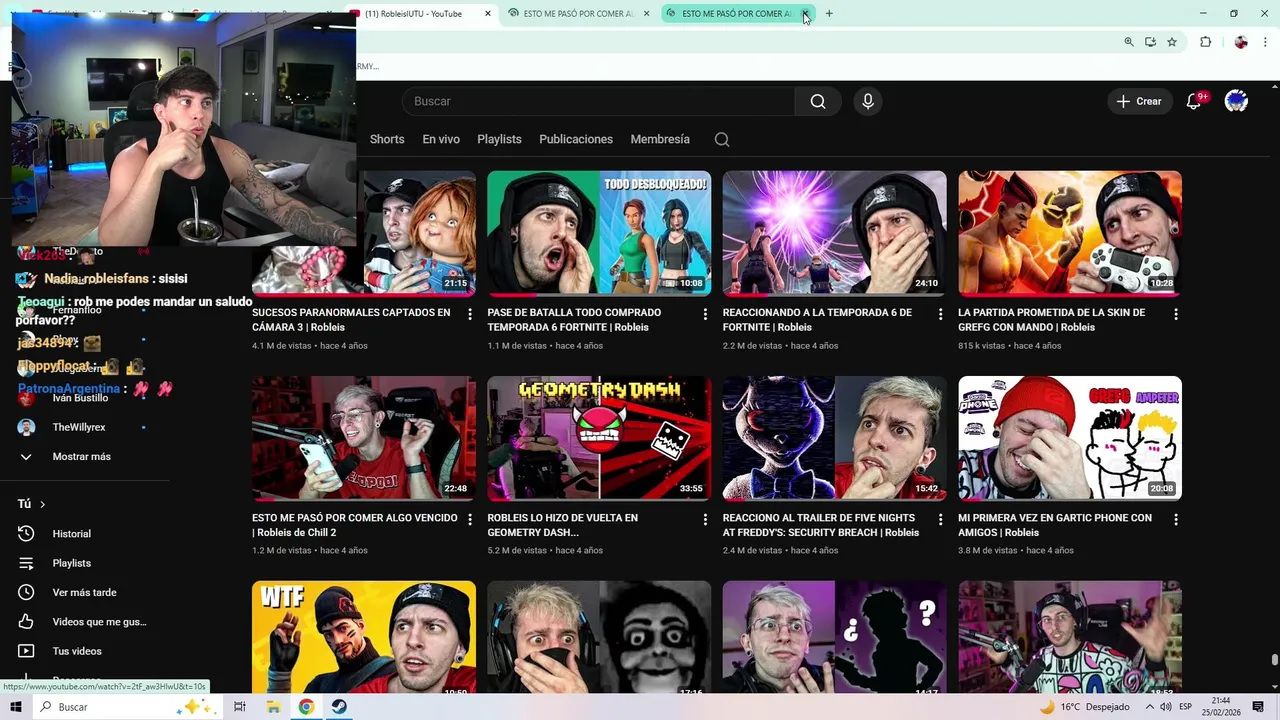The height and width of the screenshot is (720, 1280).
Task: Open options for GARTIC PHONE video
Action: (x=1176, y=519)
